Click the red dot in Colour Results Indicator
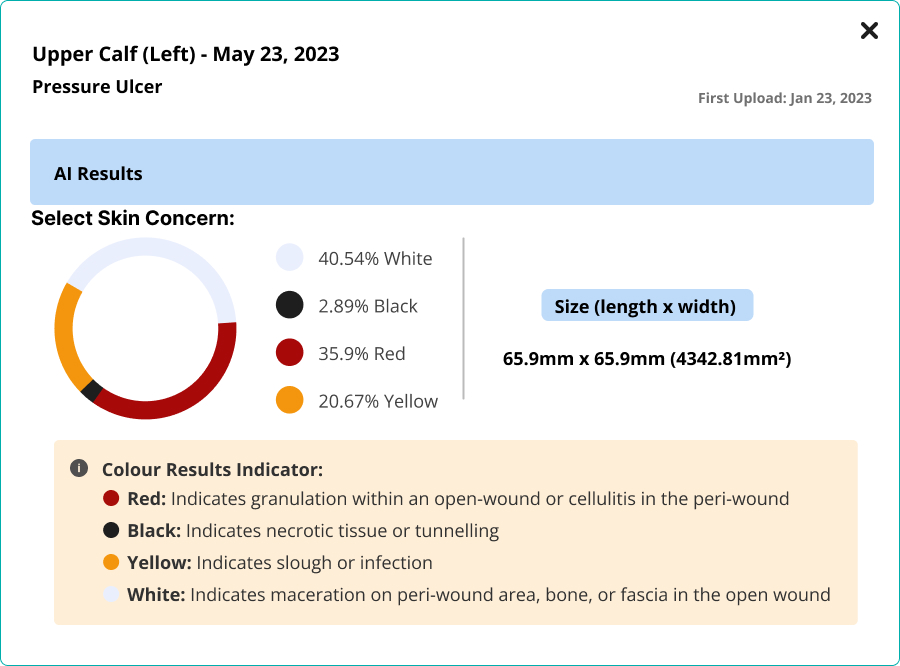The height and width of the screenshot is (666, 900). tap(111, 498)
